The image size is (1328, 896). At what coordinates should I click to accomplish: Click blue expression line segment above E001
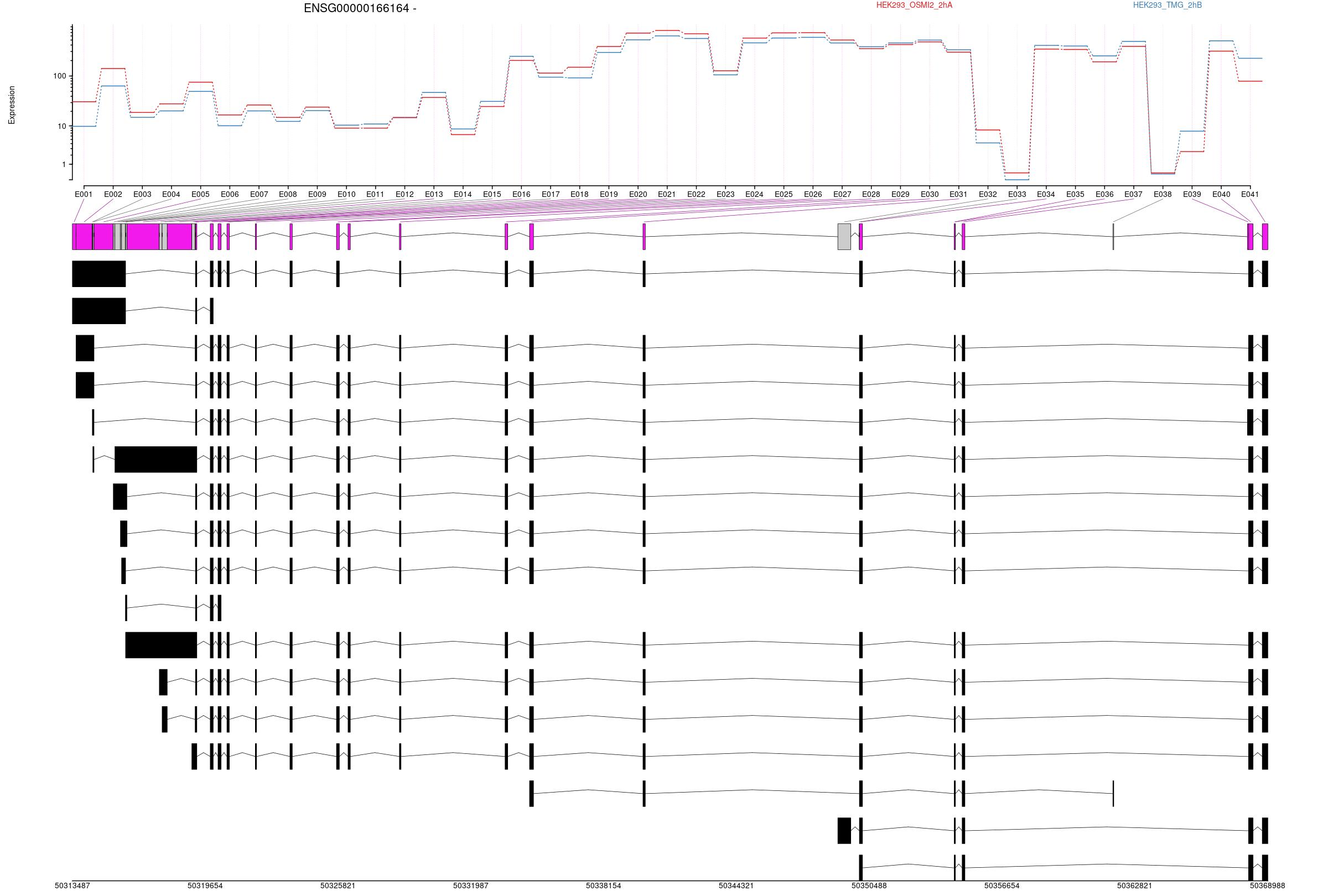[84, 126]
